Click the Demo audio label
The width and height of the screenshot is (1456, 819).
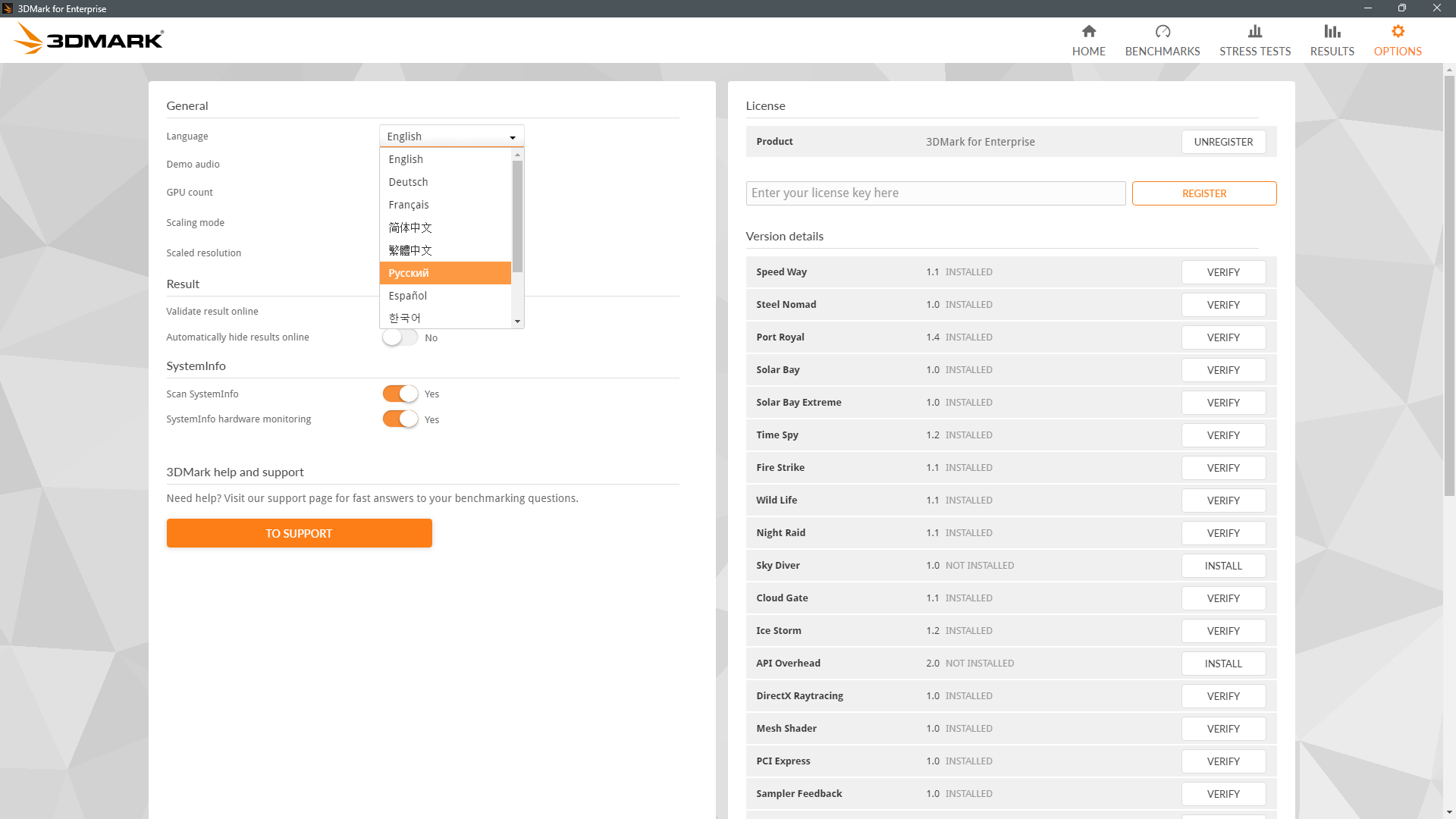click(x=193, y=165)
